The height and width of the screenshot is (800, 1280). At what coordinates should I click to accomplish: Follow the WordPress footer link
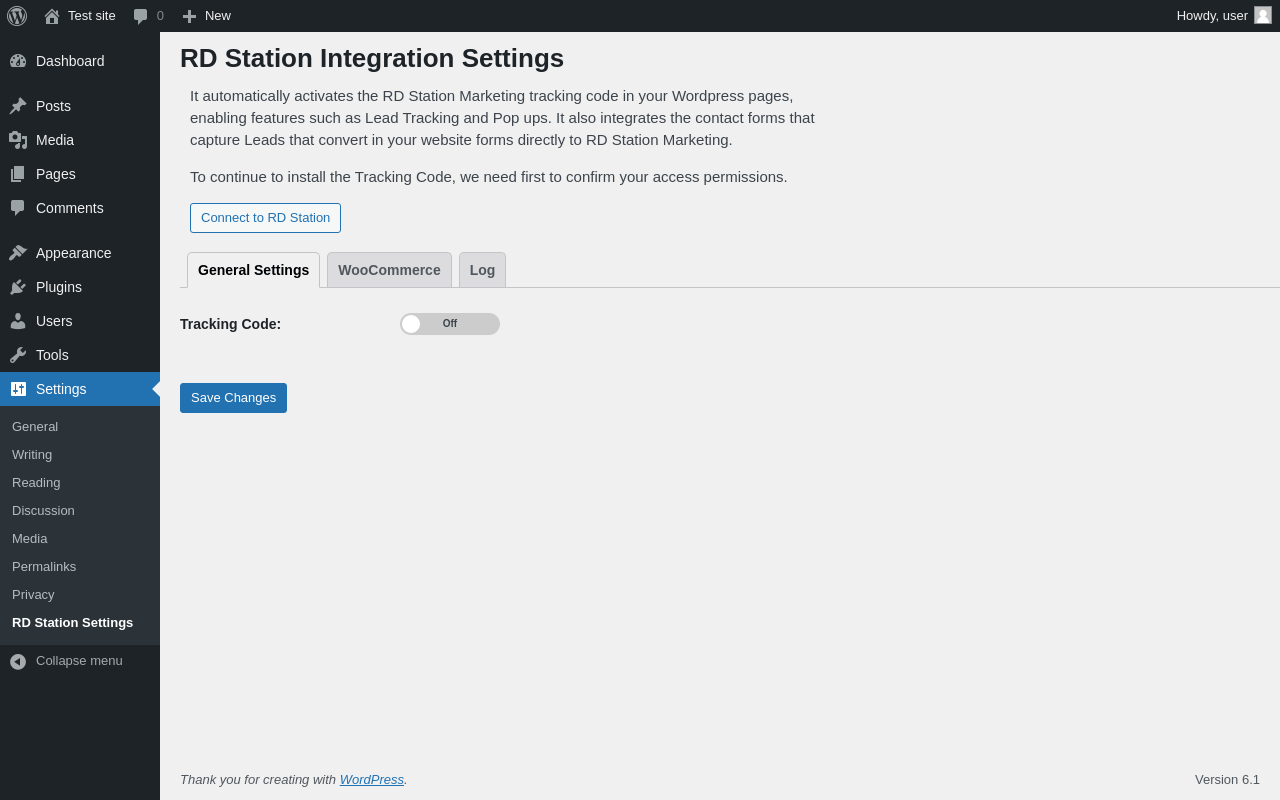tap(372, 780)
